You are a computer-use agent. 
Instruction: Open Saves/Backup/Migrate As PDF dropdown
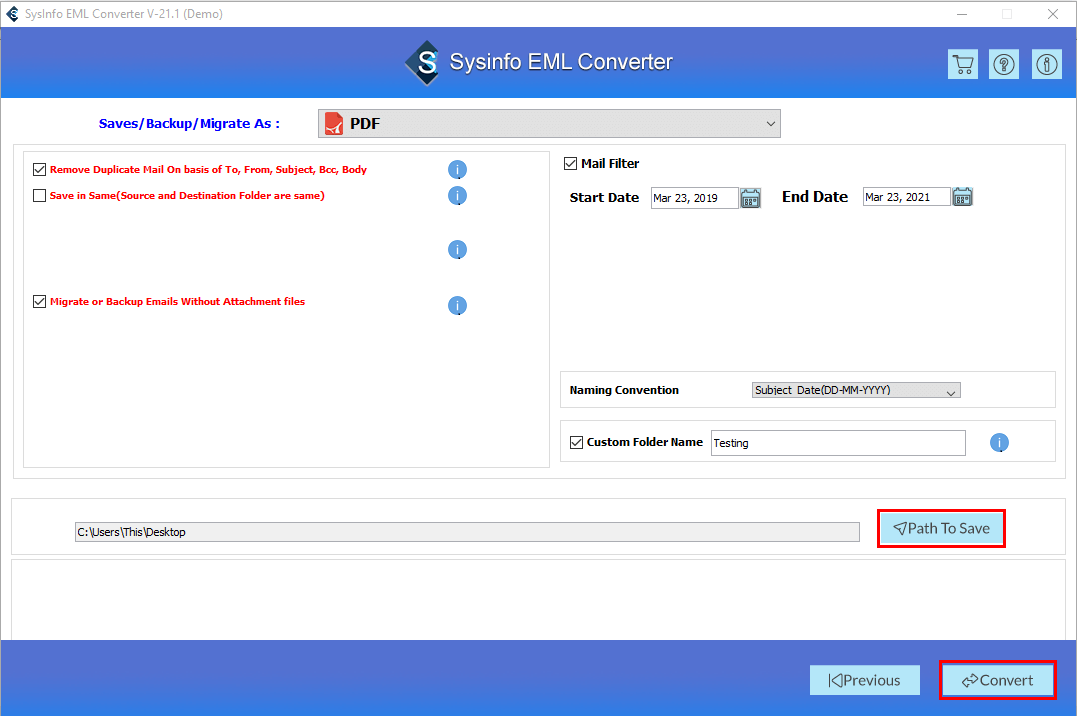click(x=549, y=124)
